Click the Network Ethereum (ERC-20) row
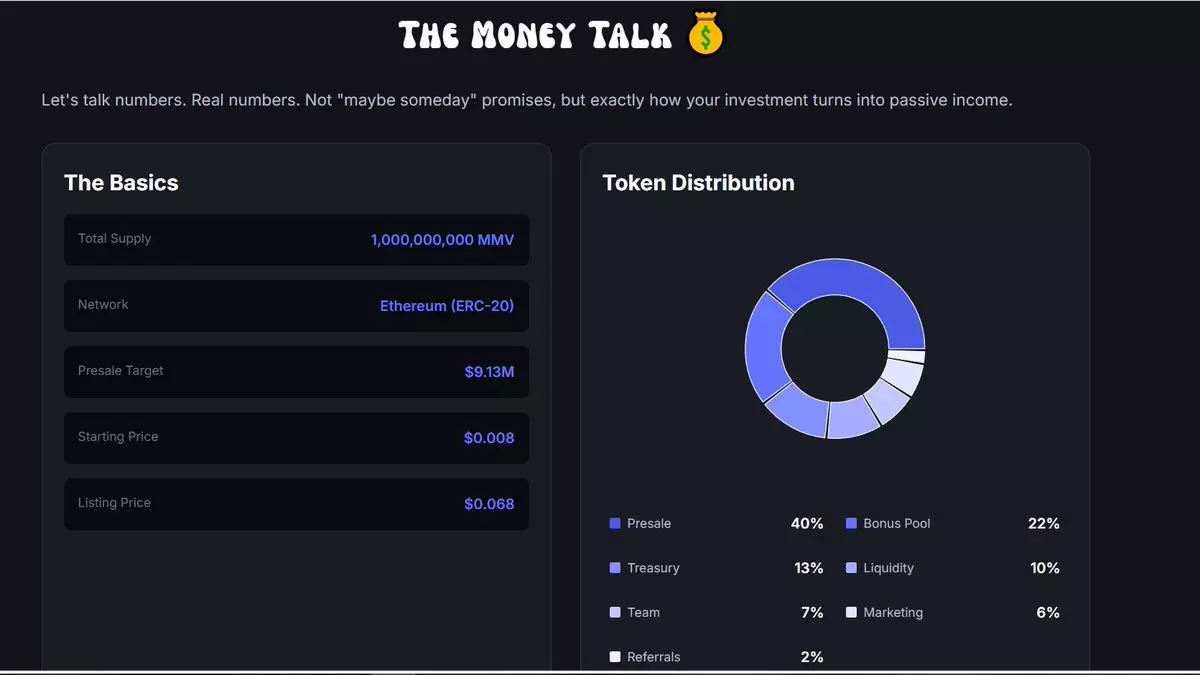Image resolution: width=1200 pixels, height=675 pixels. point(296,306)
